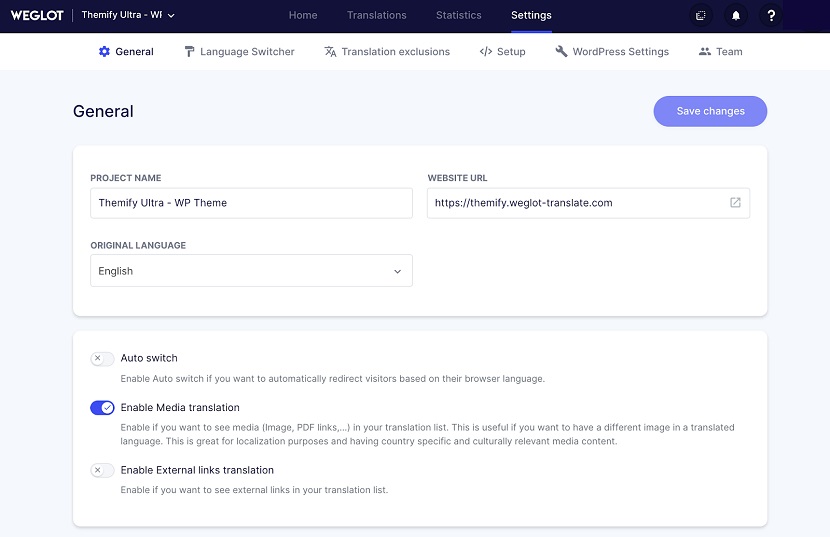Open the changelog news icon
The height and width of the screenshot is (537, 830).
(x=701, y=15)
